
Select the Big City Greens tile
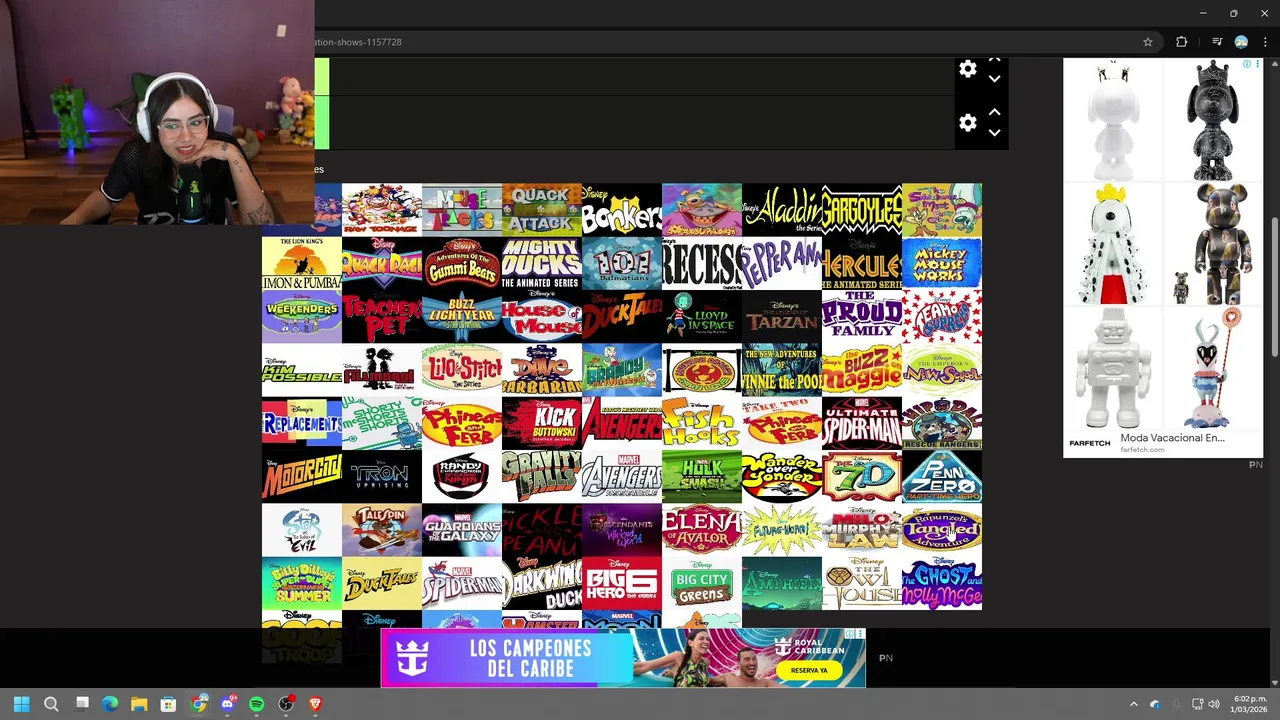[x=701, y=584]
